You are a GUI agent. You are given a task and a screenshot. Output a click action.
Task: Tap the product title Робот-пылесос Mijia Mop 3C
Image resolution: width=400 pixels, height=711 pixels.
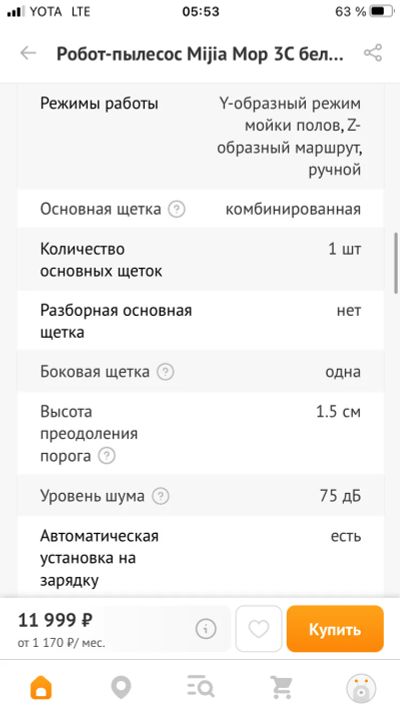tap(200, 54)
